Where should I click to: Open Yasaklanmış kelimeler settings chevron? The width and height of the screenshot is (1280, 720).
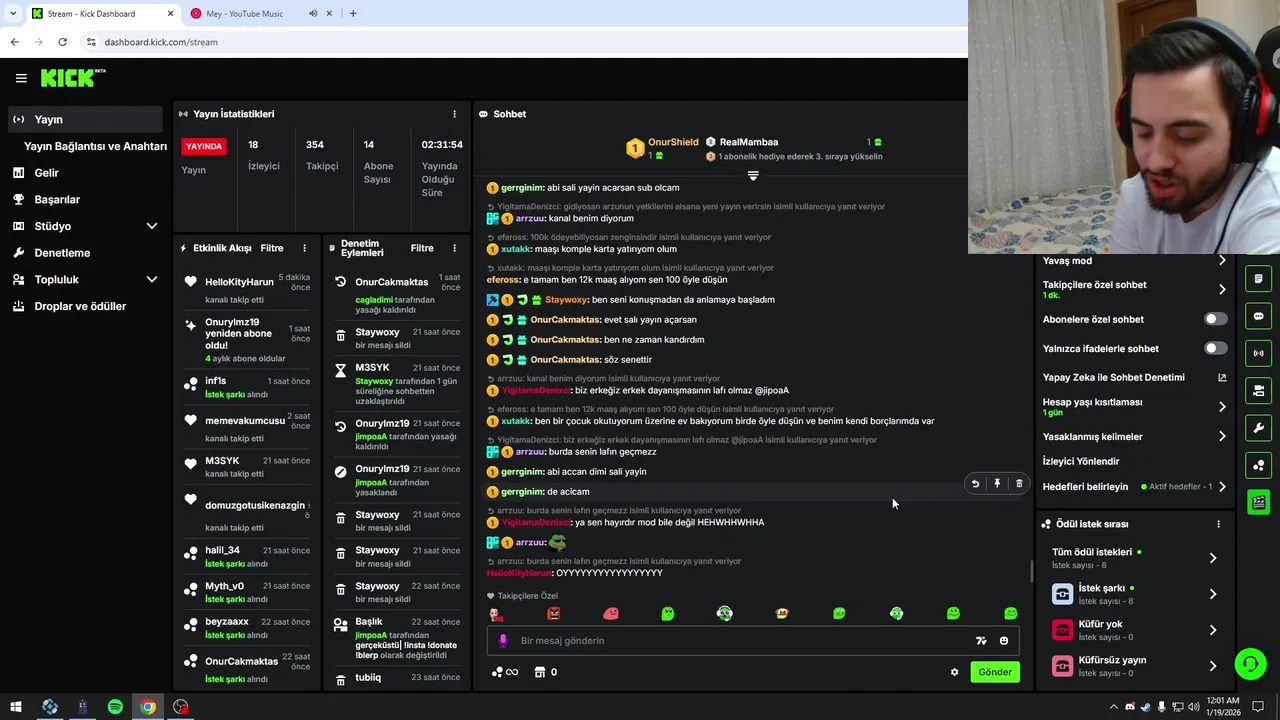click(x=1222, y=437)
